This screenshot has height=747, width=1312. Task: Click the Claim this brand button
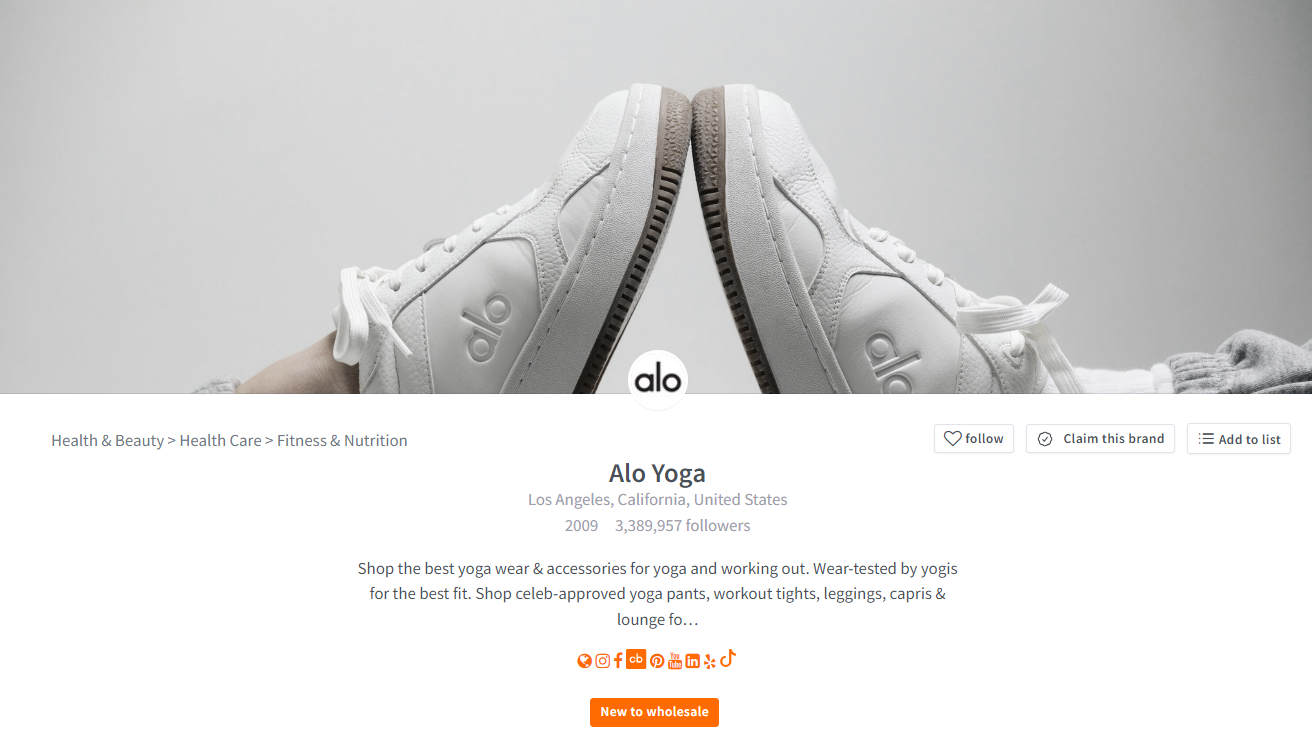1100,439
